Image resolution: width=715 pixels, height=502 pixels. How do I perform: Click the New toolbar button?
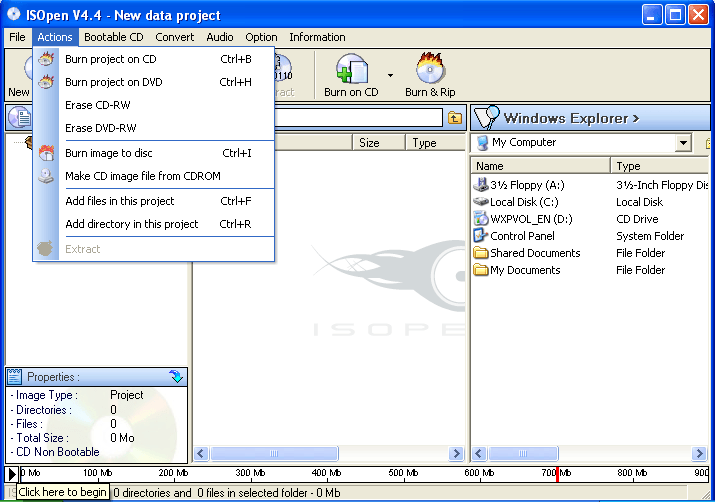point(19,76)
